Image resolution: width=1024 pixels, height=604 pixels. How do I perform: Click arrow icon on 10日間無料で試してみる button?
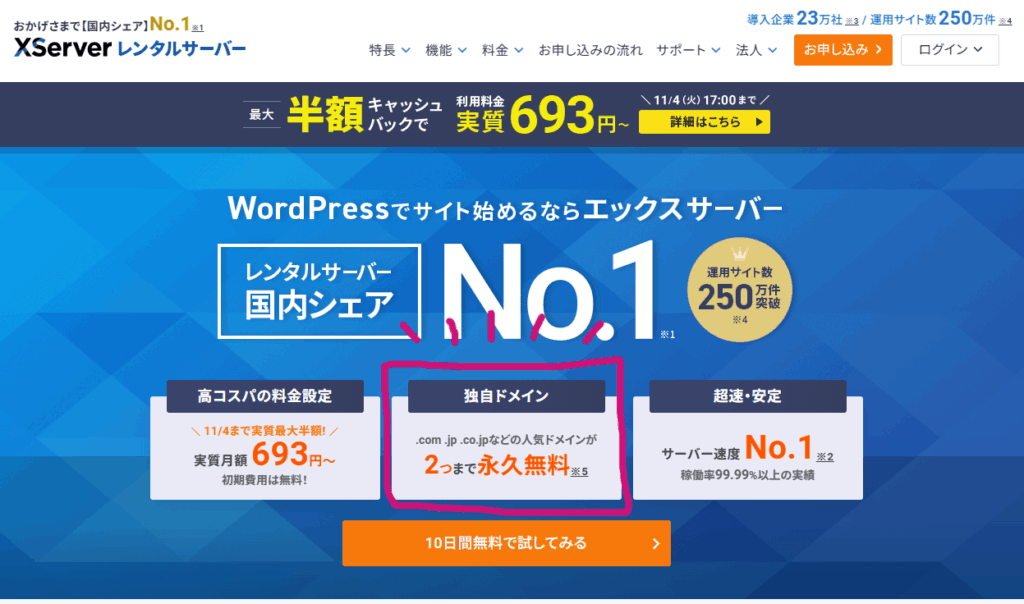656,544
